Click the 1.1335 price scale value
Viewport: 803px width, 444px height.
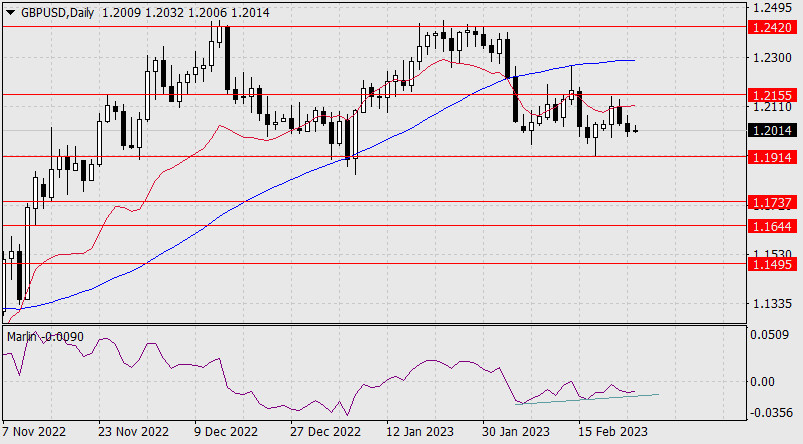coord(772,304)
